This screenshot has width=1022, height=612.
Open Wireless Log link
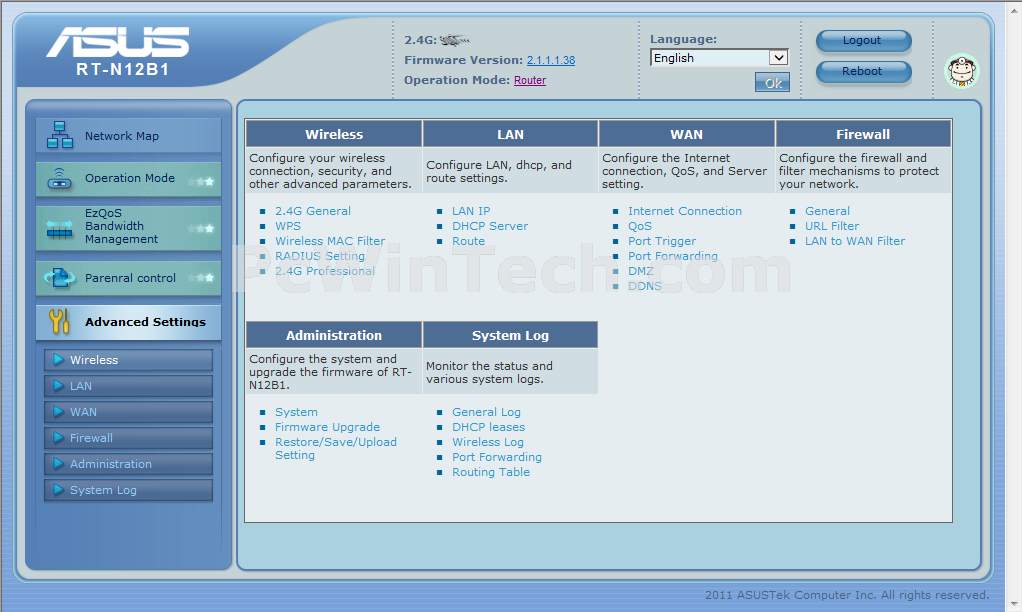click(488, 443)
